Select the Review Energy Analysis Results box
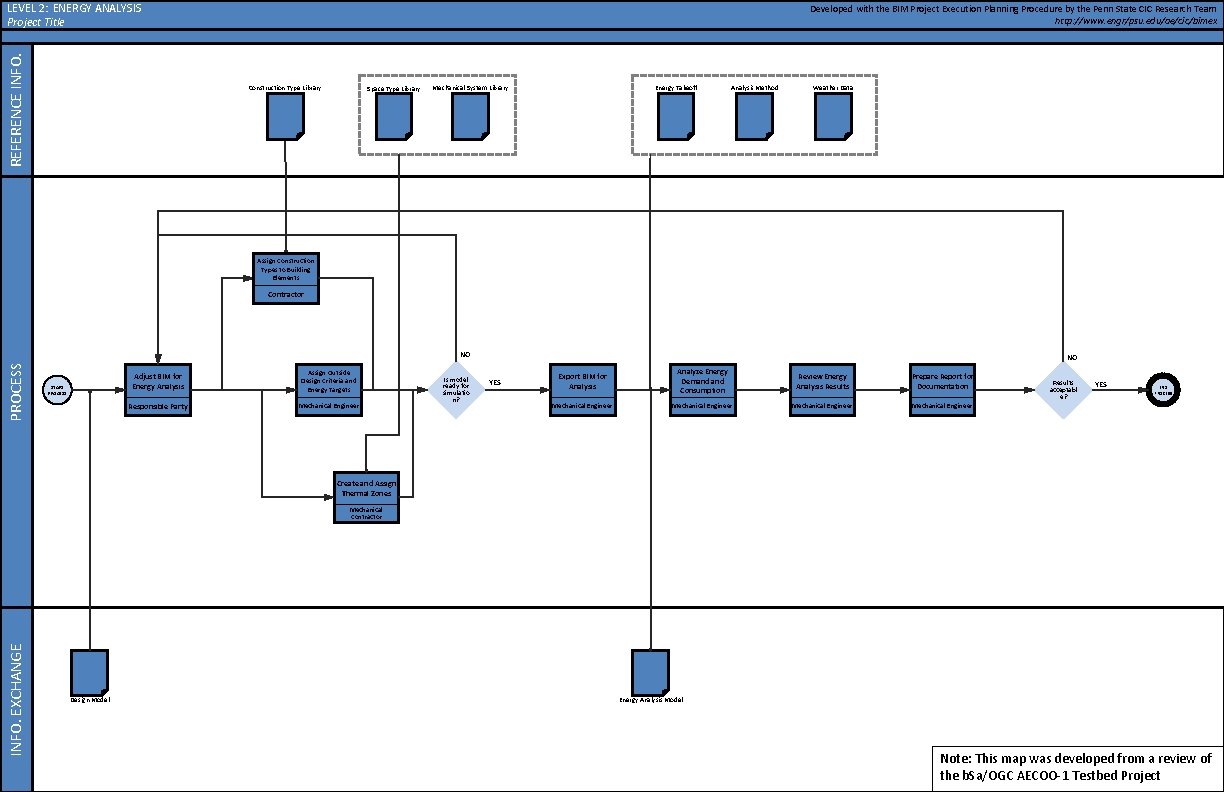This screenshot has width=1224, height=792. [822, 389]
